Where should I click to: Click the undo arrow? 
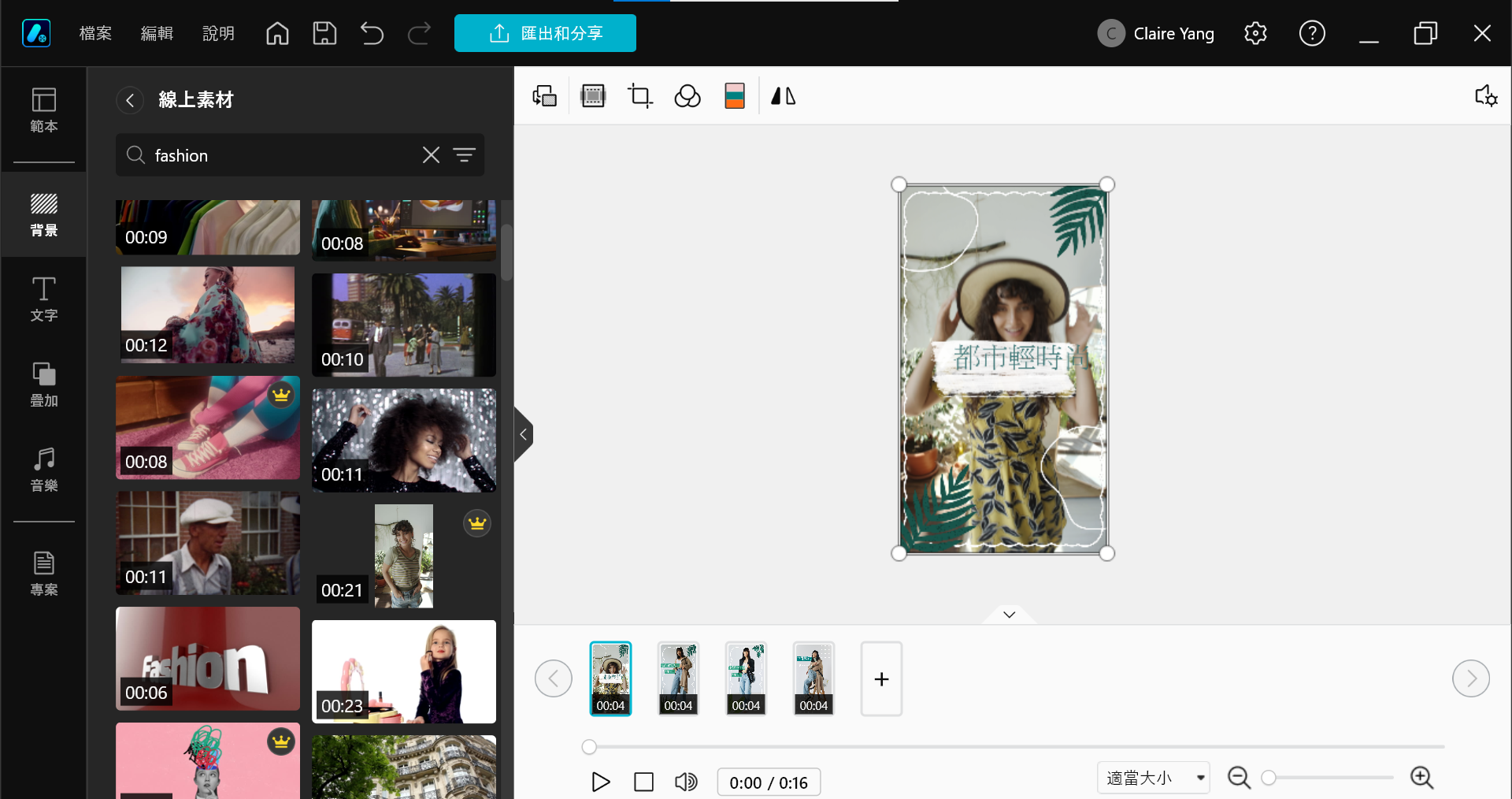[372, 33]
